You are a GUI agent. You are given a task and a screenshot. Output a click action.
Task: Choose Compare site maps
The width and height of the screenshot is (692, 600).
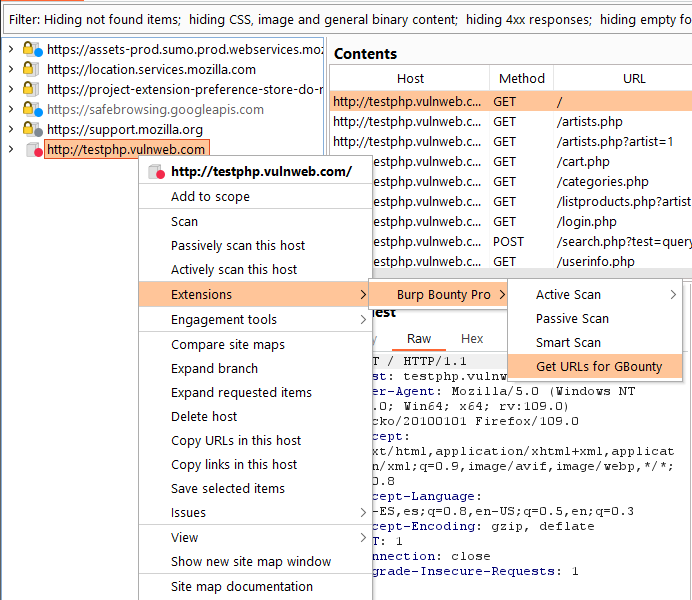point(255,345)
